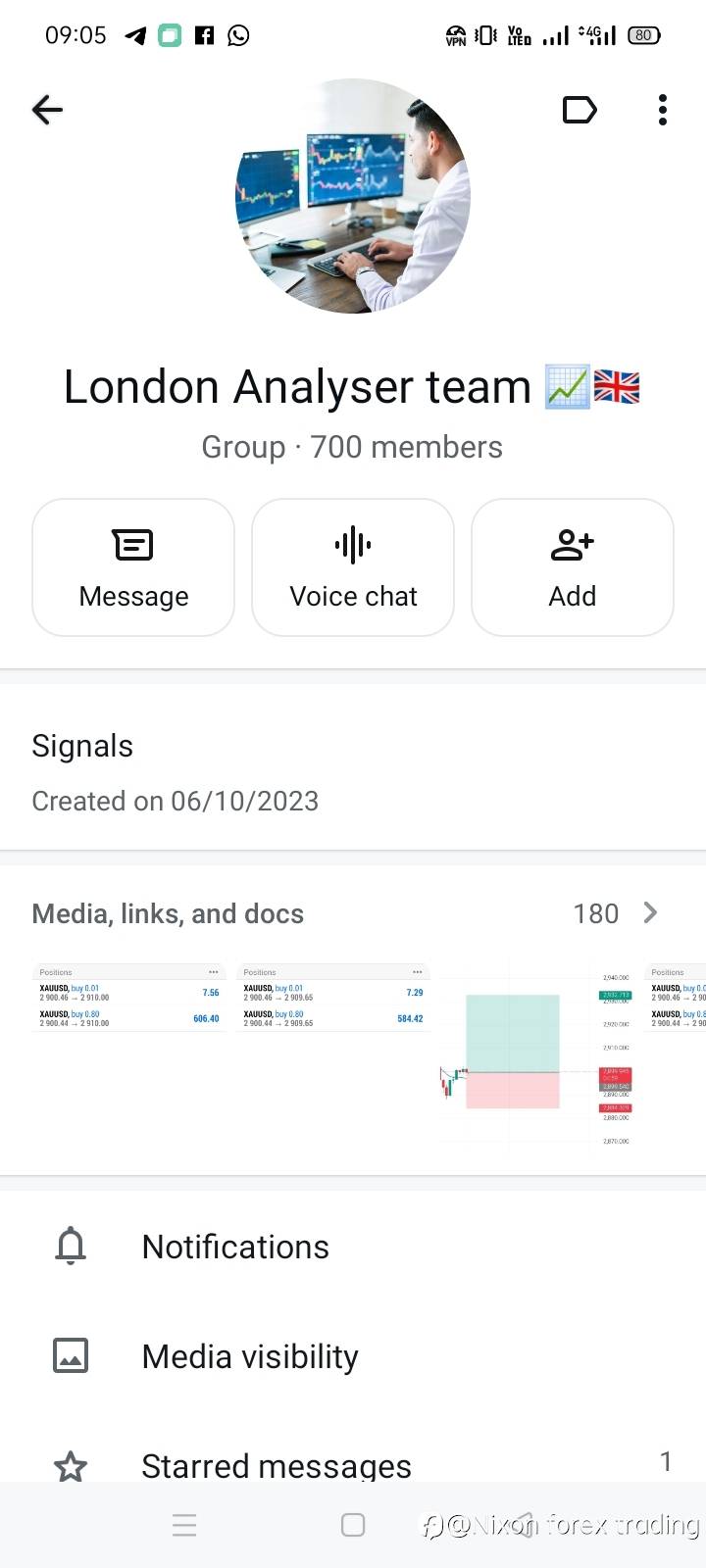Tap Add to add members
Screen dimensions: 706x1568
[x=573, y=567]
